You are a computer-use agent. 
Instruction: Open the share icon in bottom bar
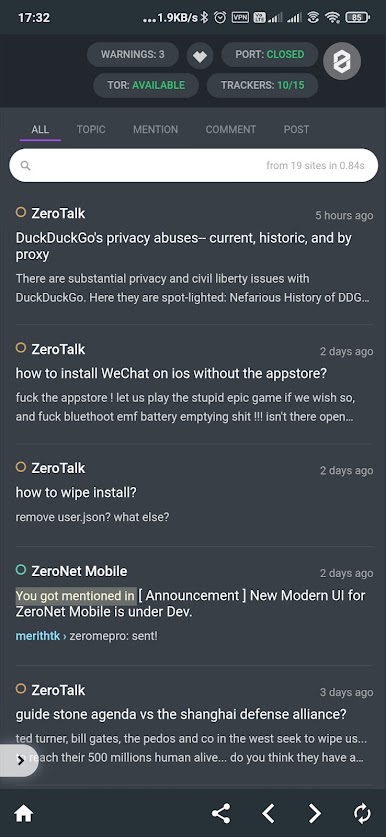point(221,814)
